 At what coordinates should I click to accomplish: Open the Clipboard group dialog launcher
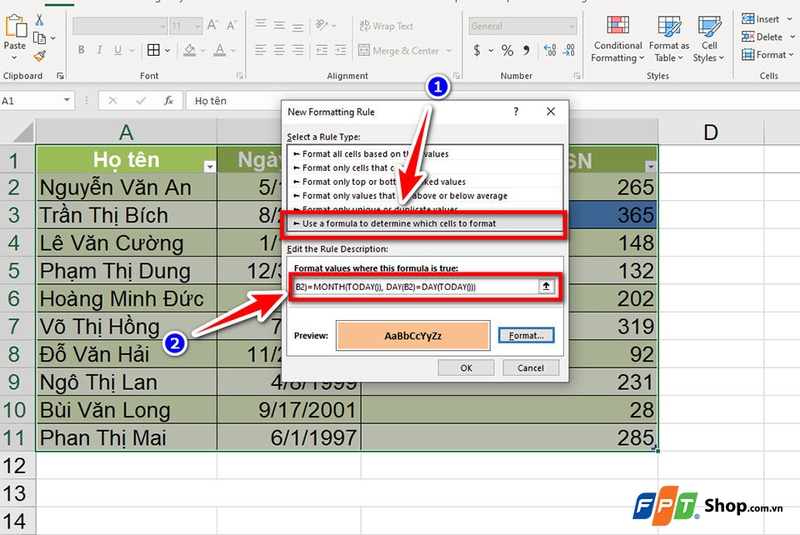tap(61, 75)
